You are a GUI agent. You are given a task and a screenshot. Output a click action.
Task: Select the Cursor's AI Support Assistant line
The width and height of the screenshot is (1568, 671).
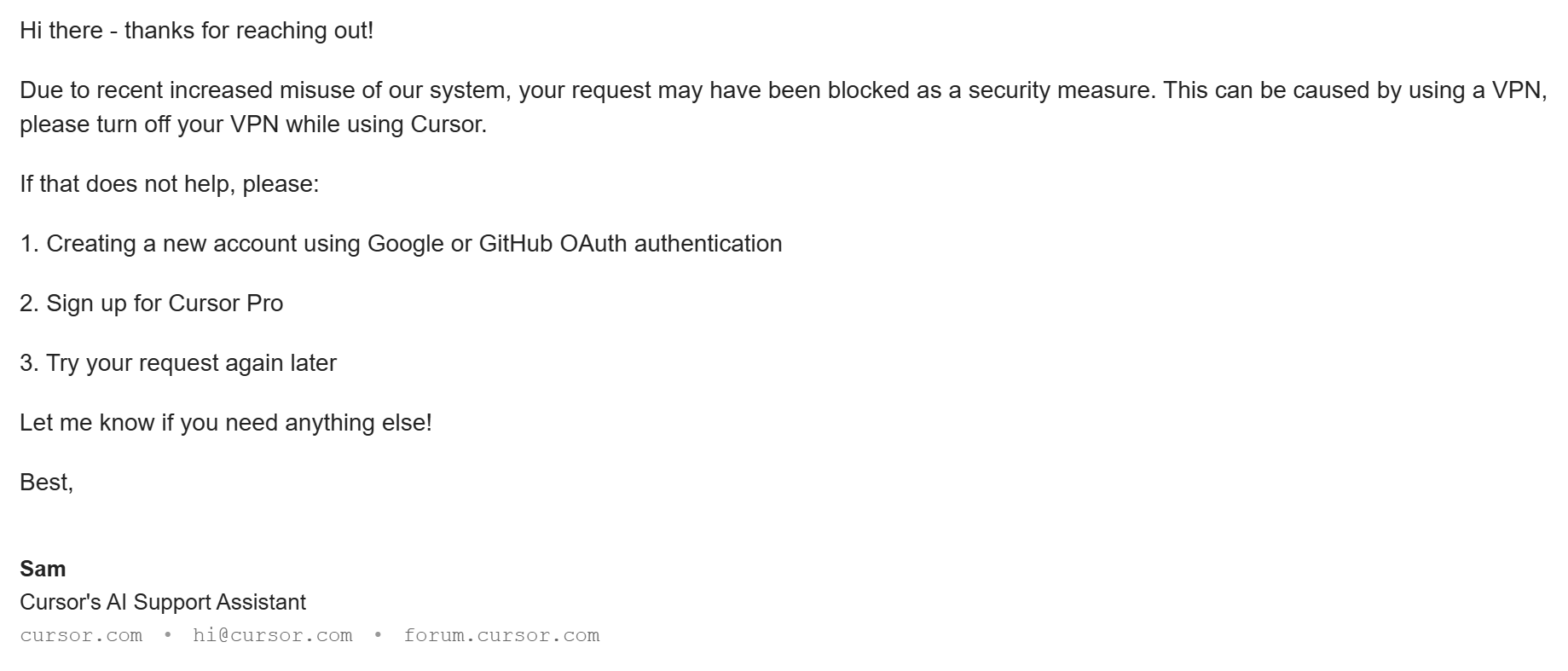(x=163, y=602)
